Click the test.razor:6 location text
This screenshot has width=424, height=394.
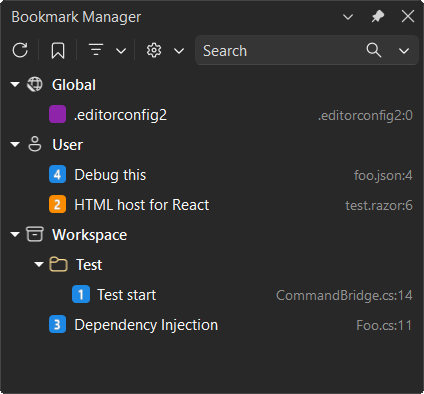[379, 205]
